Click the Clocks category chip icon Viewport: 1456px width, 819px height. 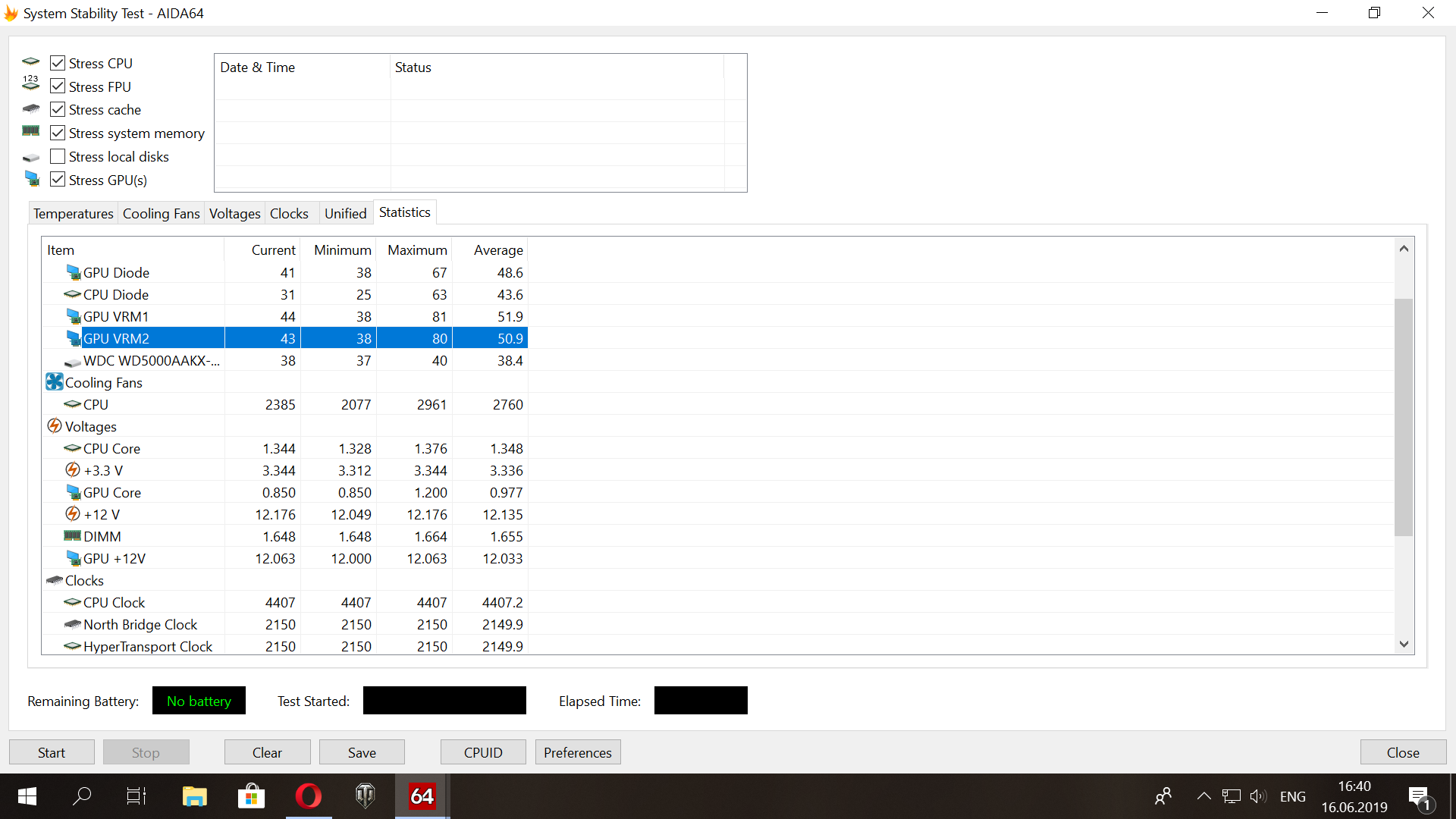54,580
